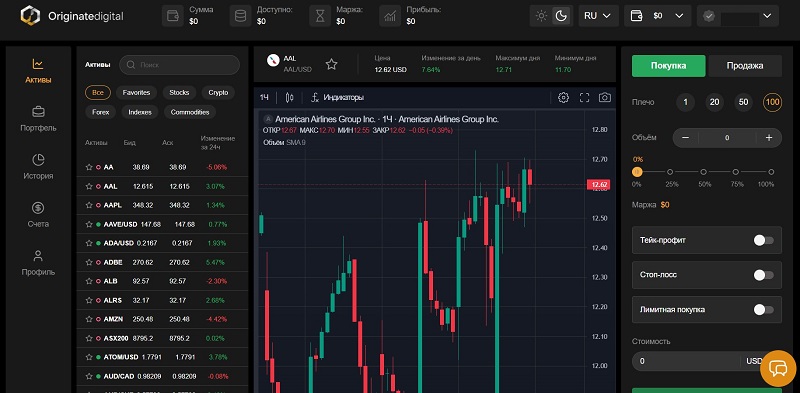Turn on Лимитная покупка switch
800x393 pixels.
(763, 310)
